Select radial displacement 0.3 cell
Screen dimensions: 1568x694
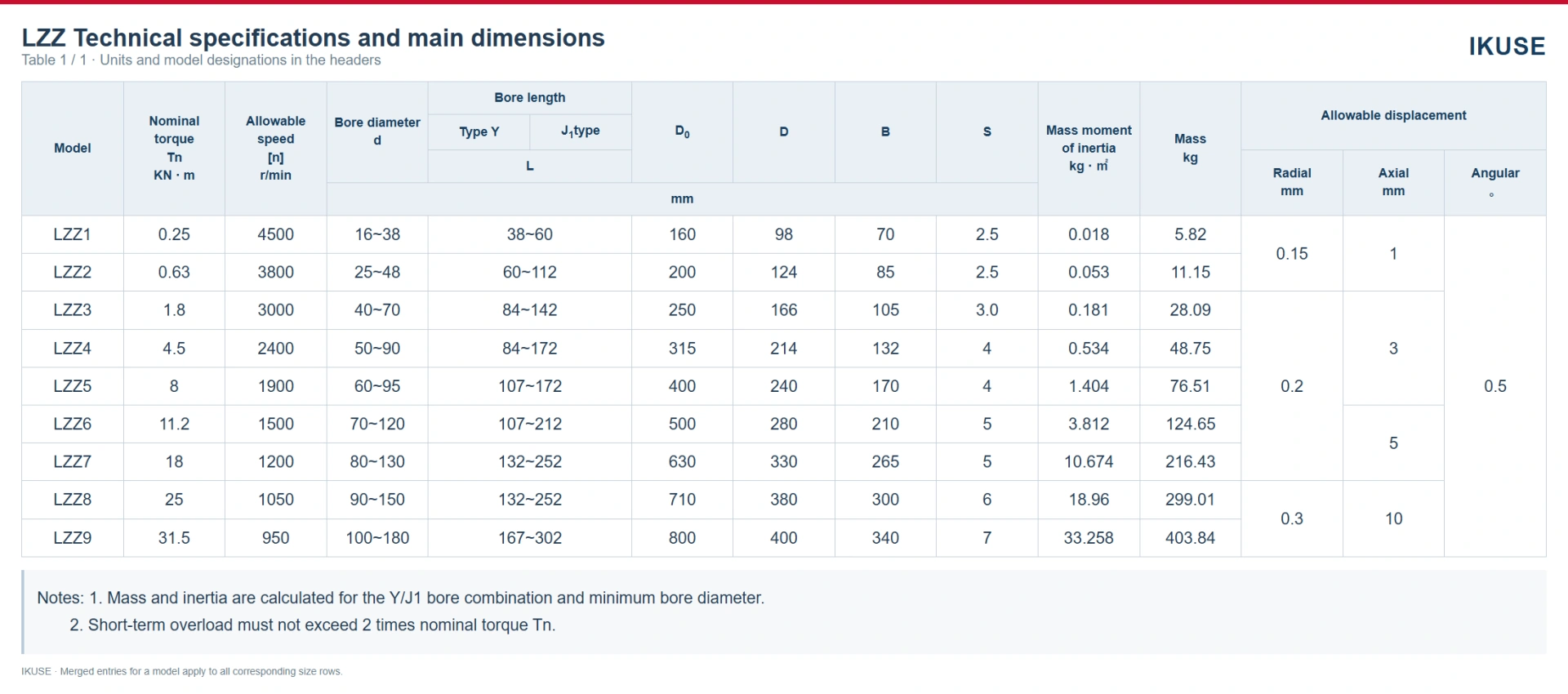pyautogui.click(x=1292, y=518)
